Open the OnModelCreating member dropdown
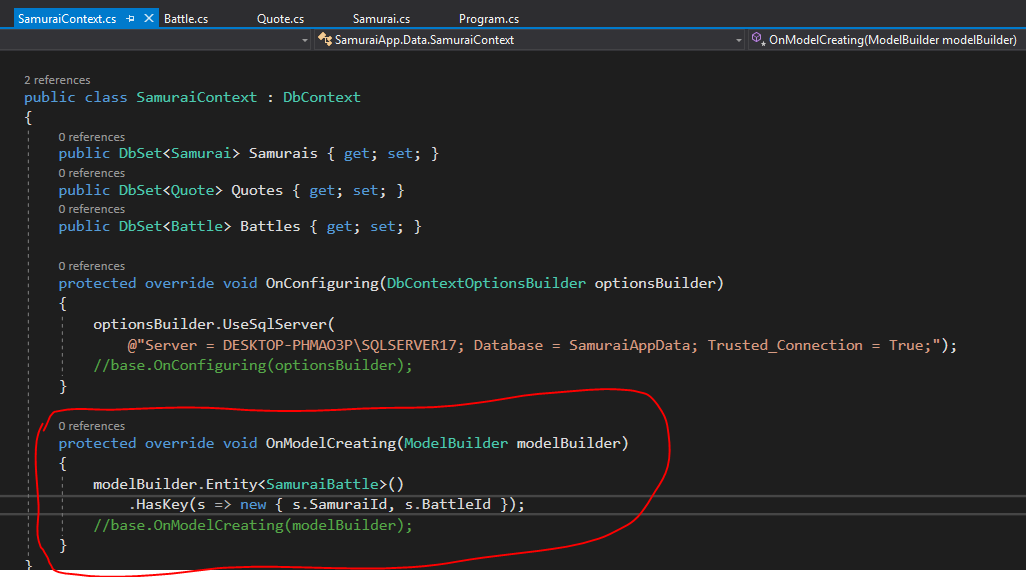Viewport: 1026px width, 577px height. pyautogui.click(x=887, y=40)
